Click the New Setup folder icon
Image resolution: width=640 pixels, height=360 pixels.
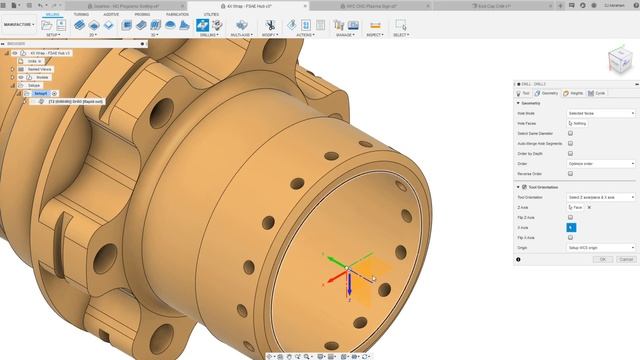[47, 25]
